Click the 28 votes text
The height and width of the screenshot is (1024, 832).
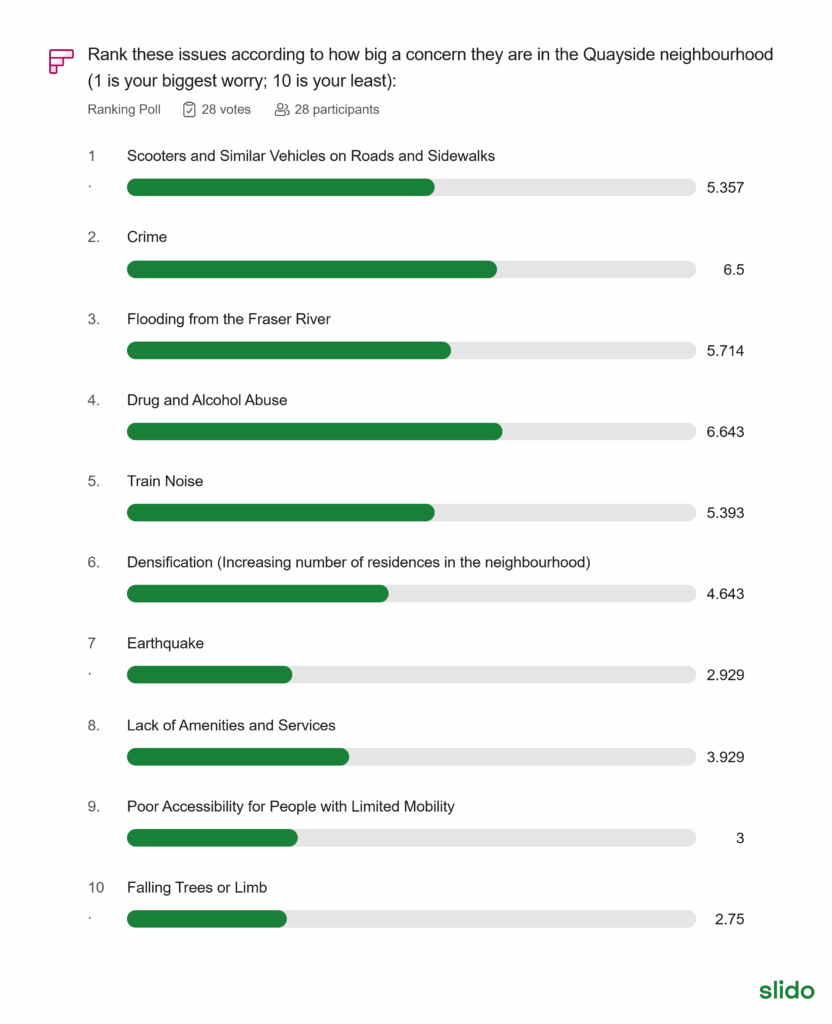226,109
